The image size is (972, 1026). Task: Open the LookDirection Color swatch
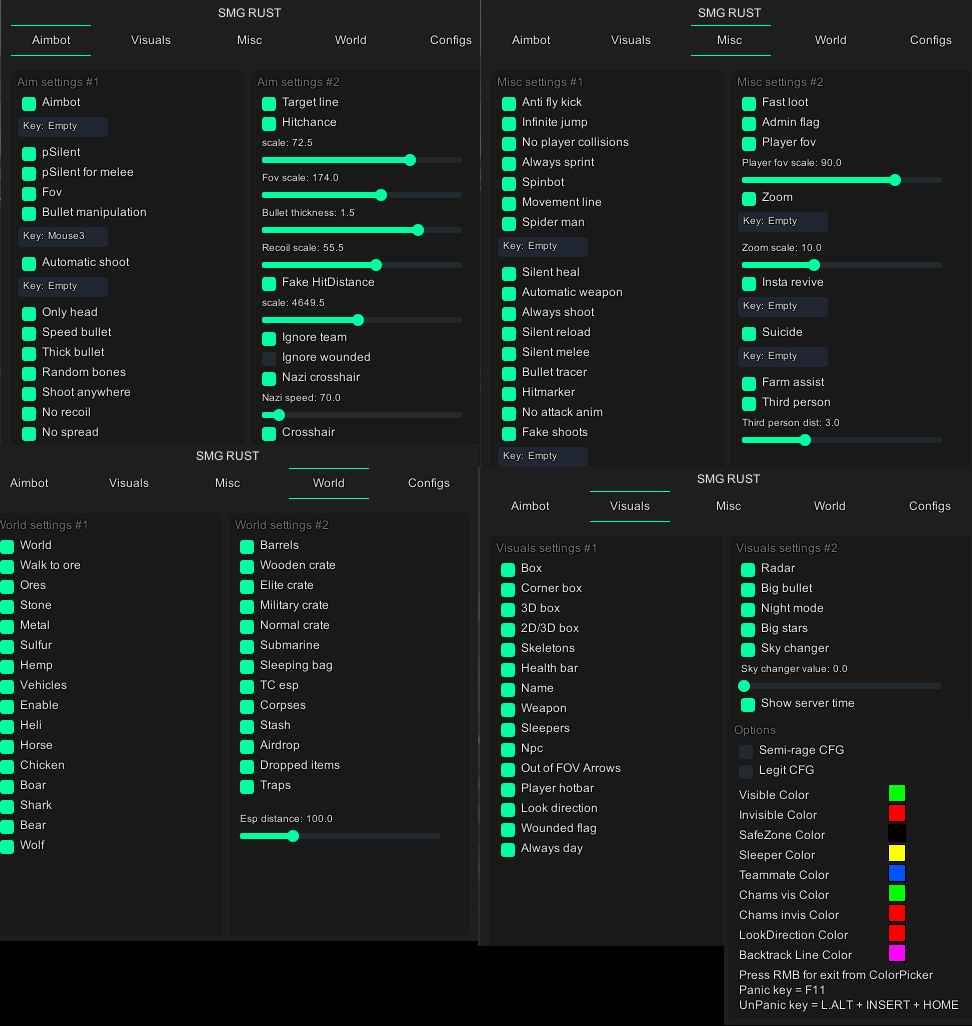pos(897,933)
